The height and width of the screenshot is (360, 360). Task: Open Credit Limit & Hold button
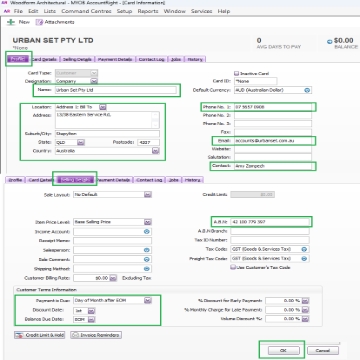[x=40, y=335]
